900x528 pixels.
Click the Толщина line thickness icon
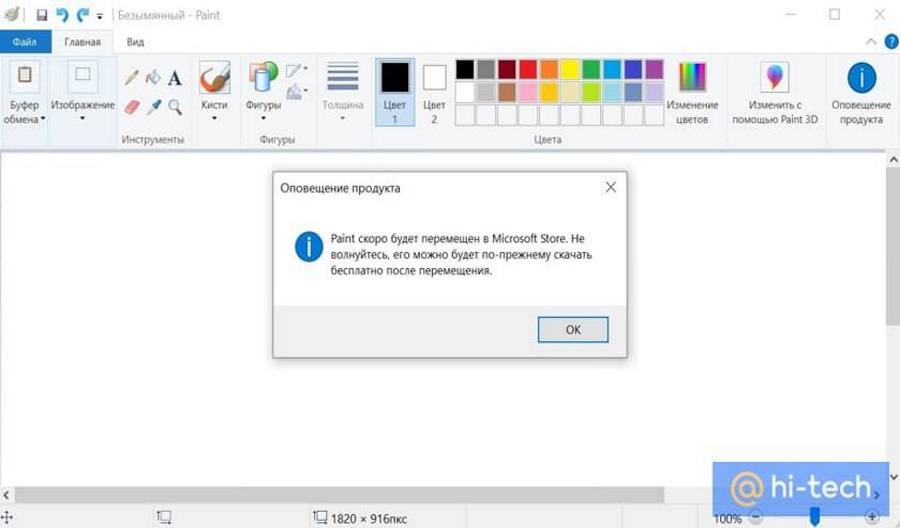coord(343,76)
